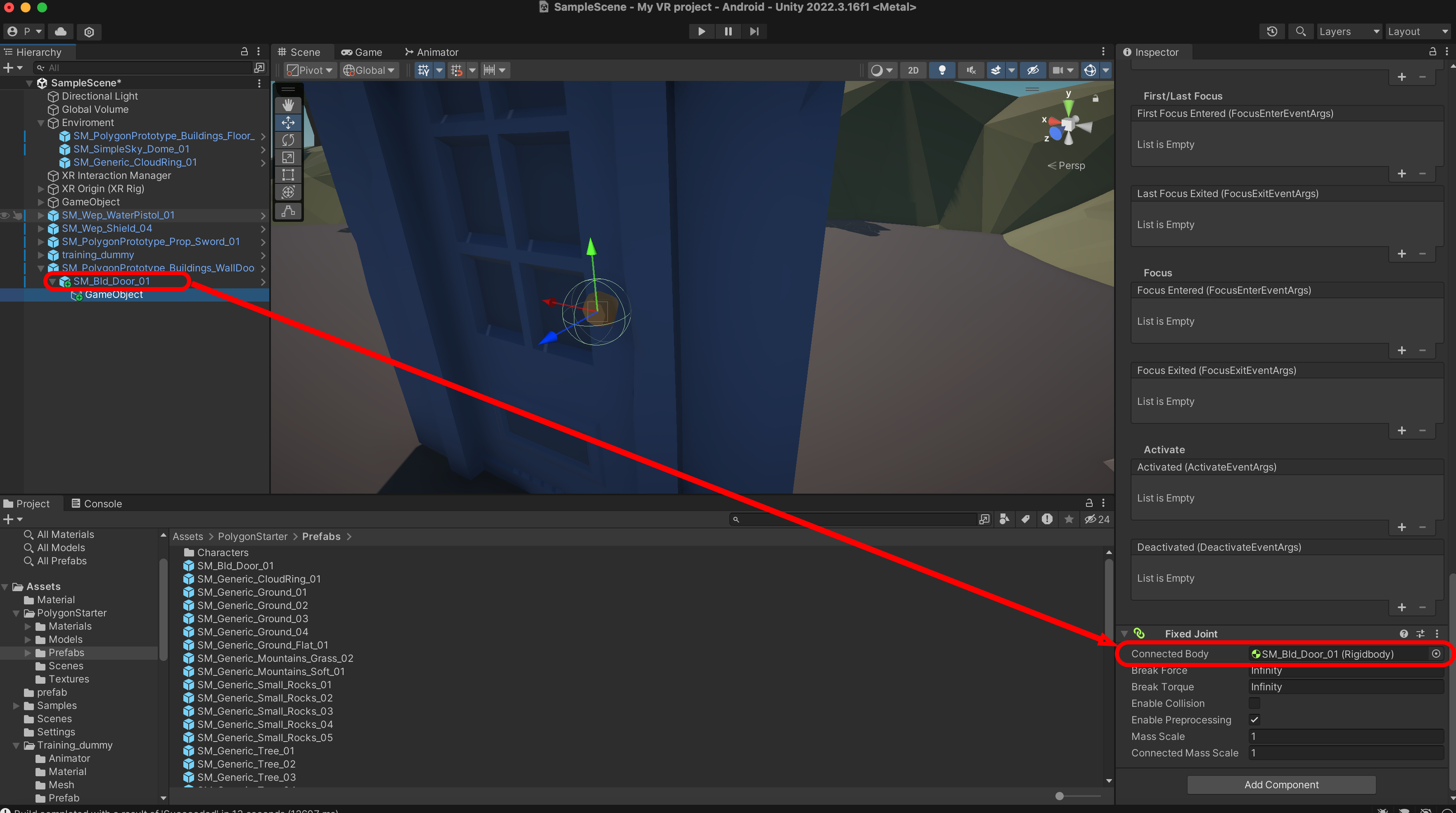
Task: Open the Pivot handle position dropdown
Action: [x=310, y=70]
